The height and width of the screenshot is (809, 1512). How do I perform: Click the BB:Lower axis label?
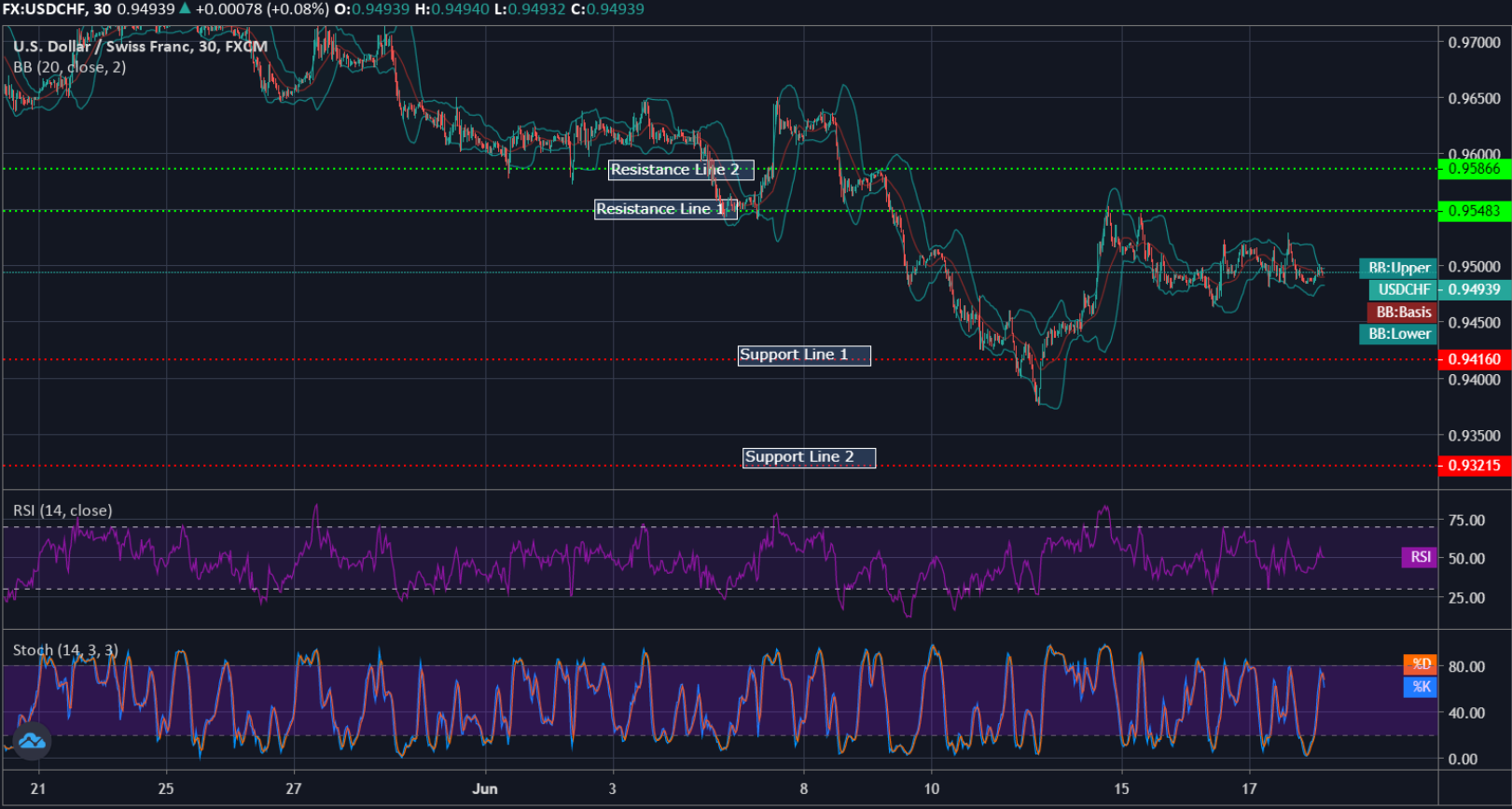click(1398, 334)
